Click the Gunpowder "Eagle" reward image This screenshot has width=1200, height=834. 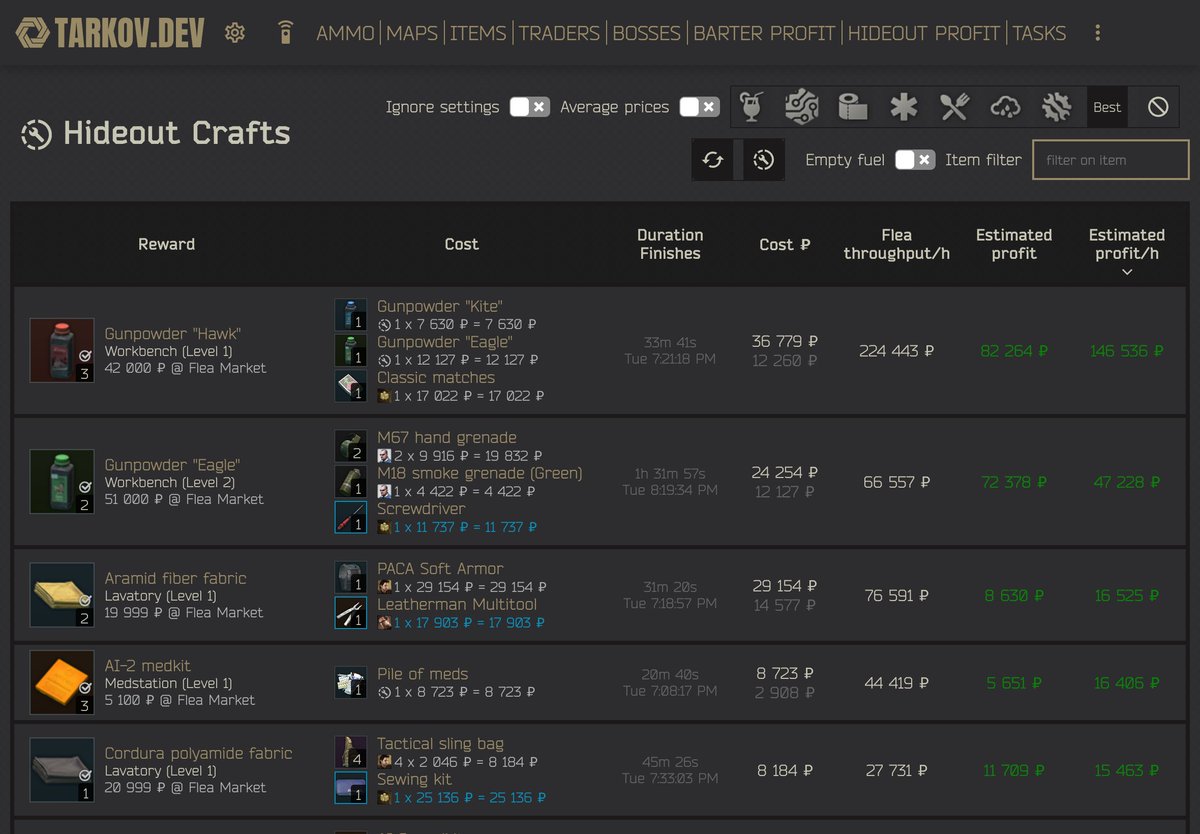point(62,481)
